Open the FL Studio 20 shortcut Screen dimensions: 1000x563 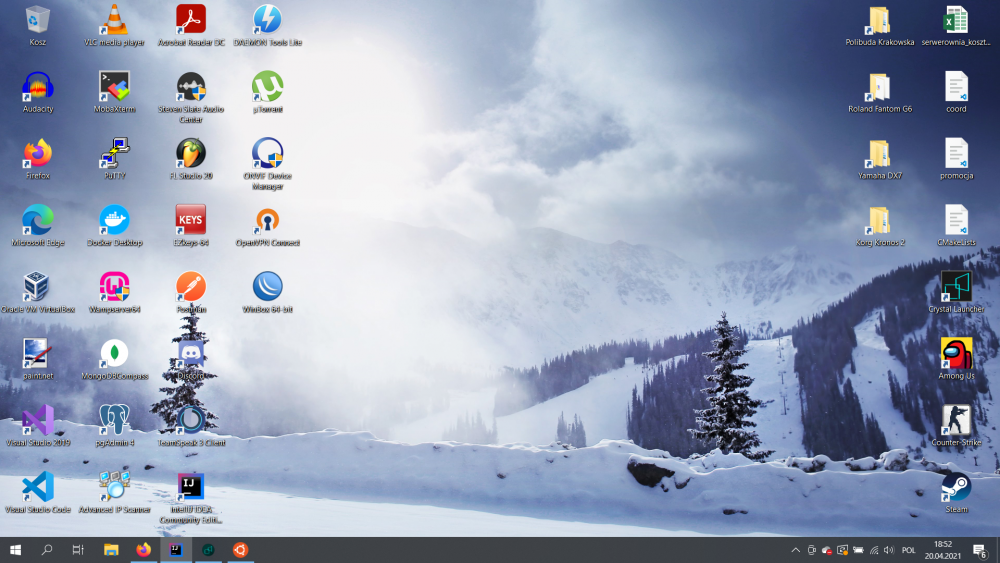[x=191, y=153]
